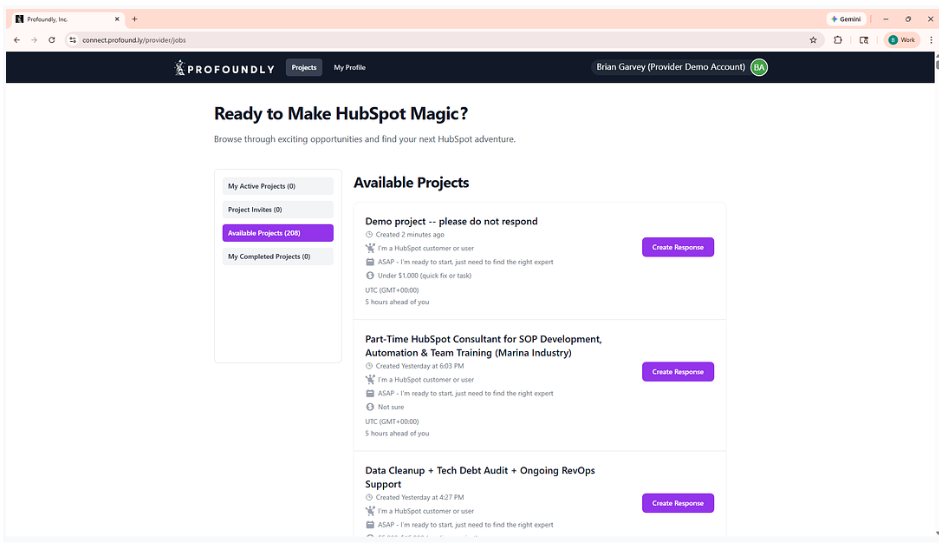The image size is (939, 547).
Task: Select Project Invites (0)
Action: pos(278,210)
